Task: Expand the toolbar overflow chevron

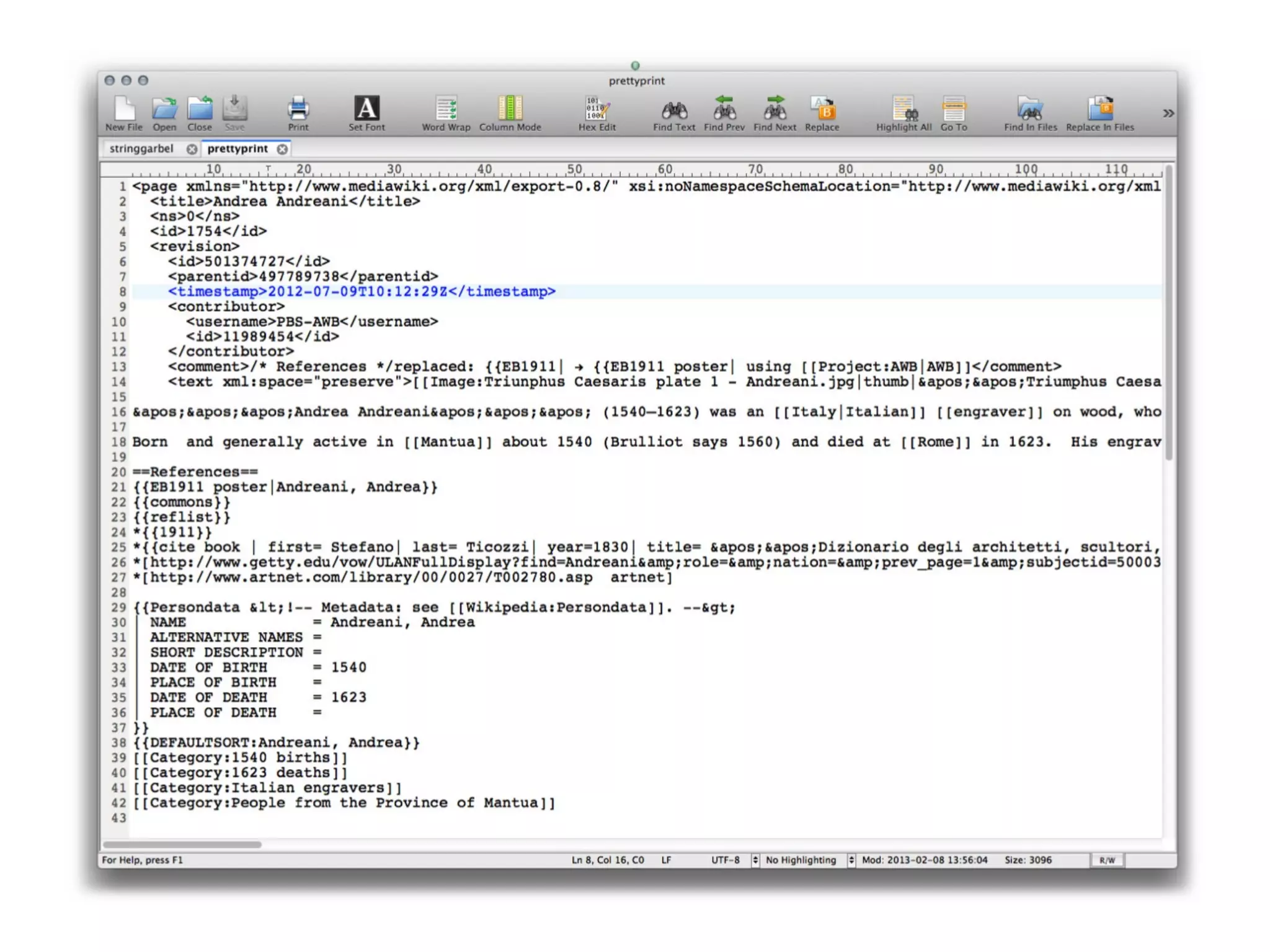Action: (x=1168, y=113)
